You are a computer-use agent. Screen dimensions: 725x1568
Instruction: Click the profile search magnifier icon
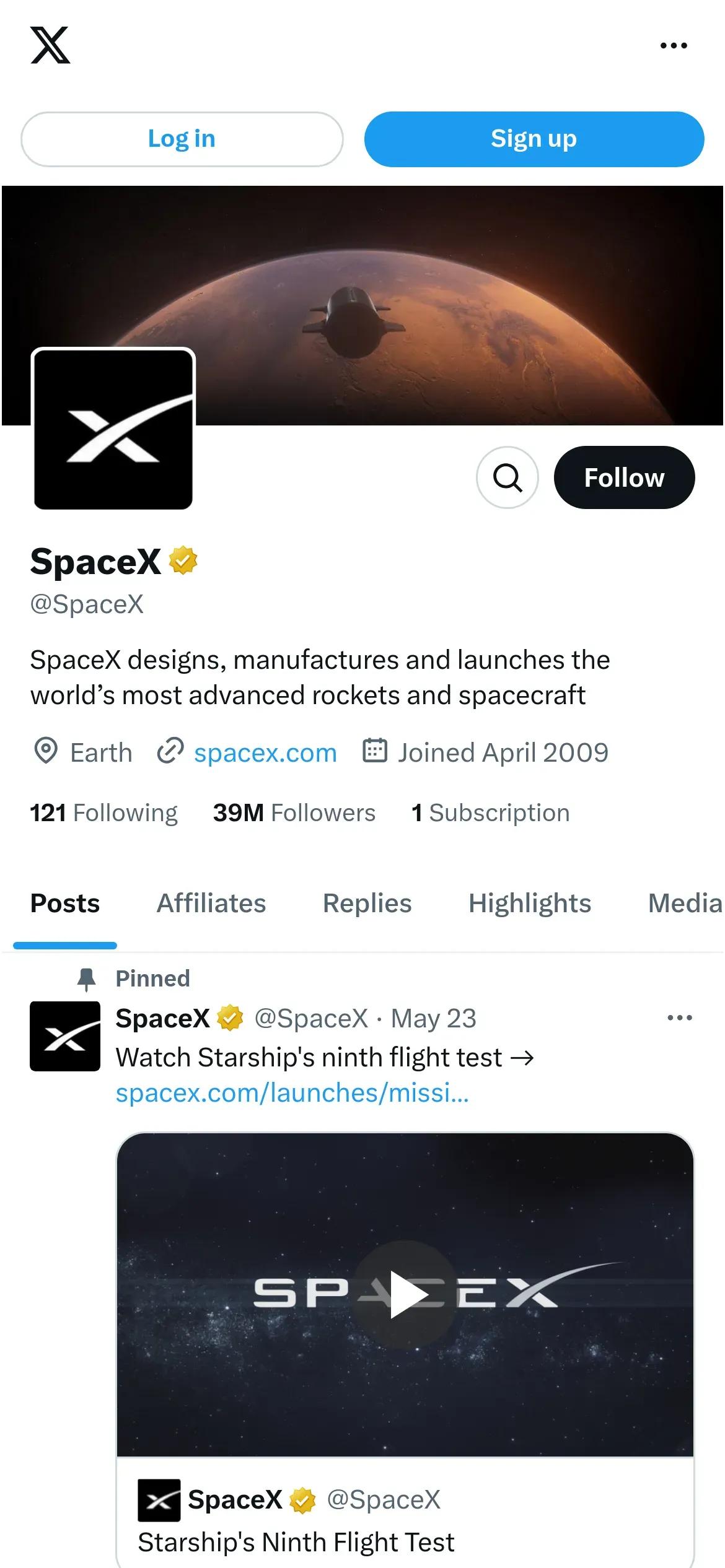[x=507, y=477]
